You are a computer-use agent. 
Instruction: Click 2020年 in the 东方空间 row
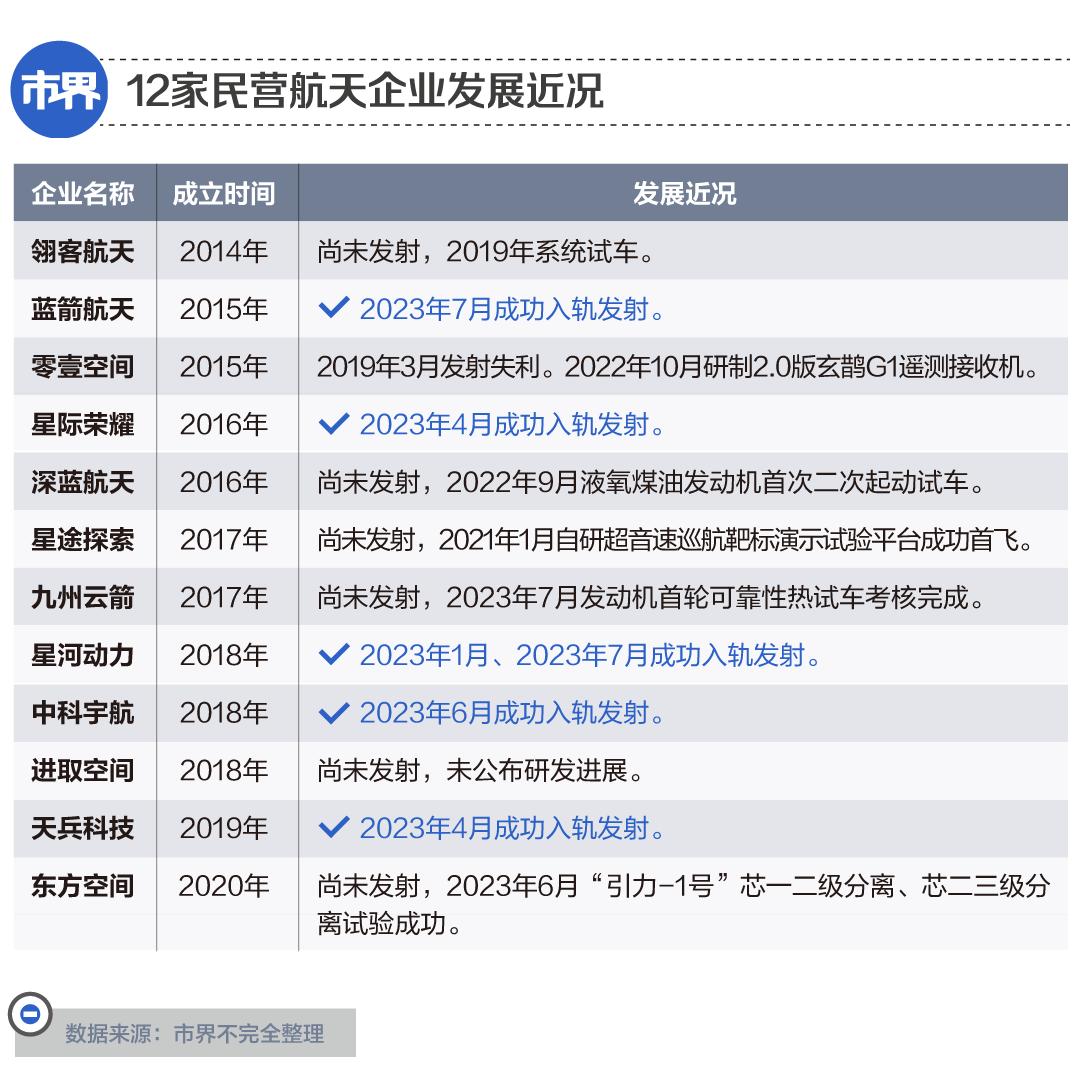(x=224, y=886)
